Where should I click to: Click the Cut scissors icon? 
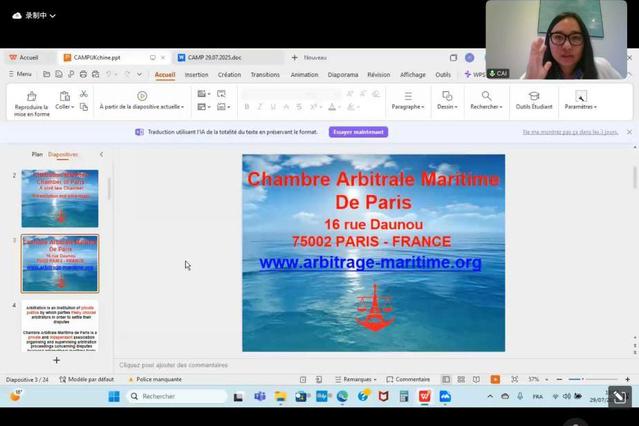(x=84, y=94)
